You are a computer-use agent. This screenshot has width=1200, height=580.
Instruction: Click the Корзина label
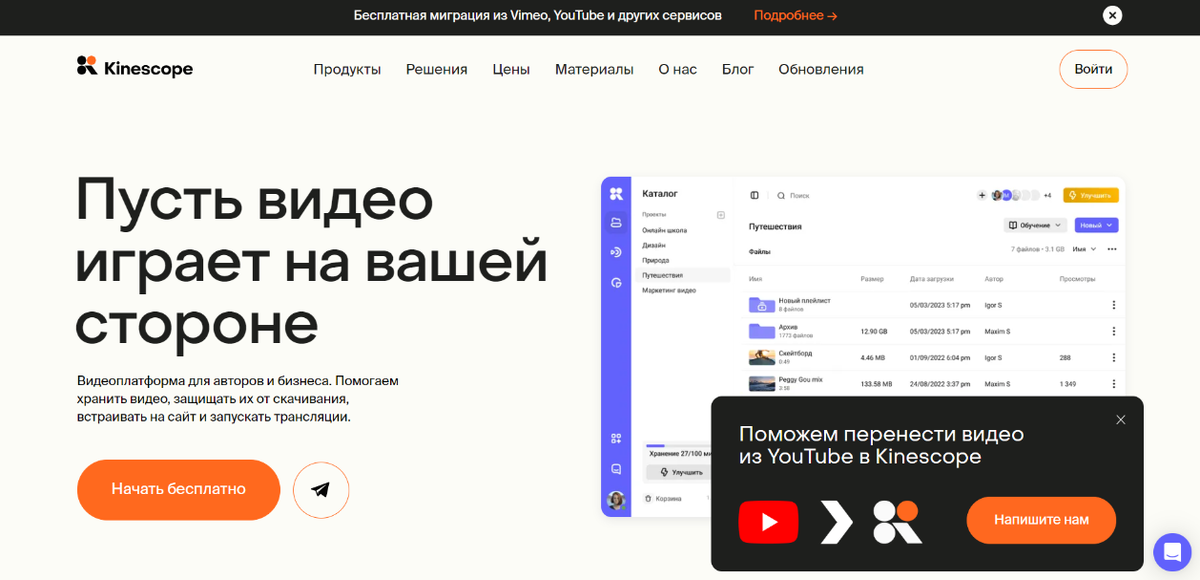coord(669,498)
